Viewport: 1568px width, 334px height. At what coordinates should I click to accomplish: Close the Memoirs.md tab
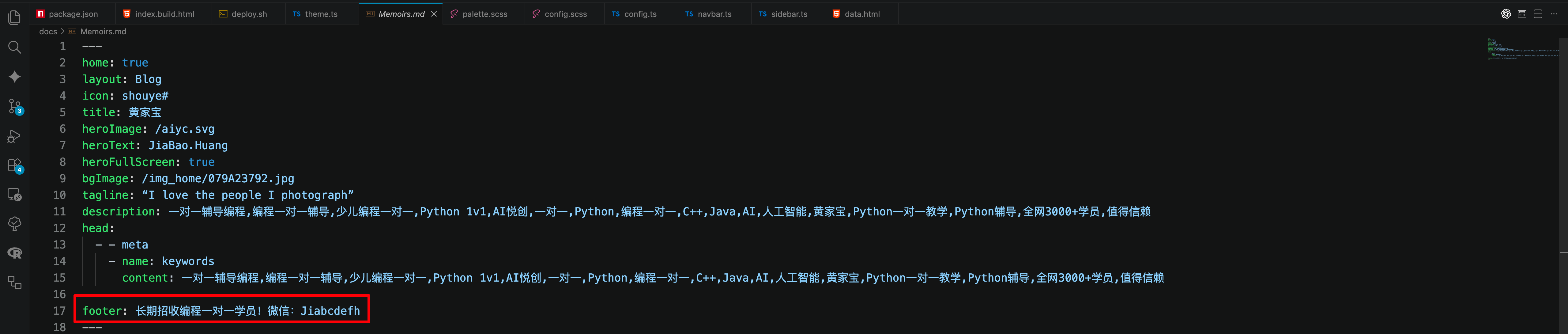point(433,13)
